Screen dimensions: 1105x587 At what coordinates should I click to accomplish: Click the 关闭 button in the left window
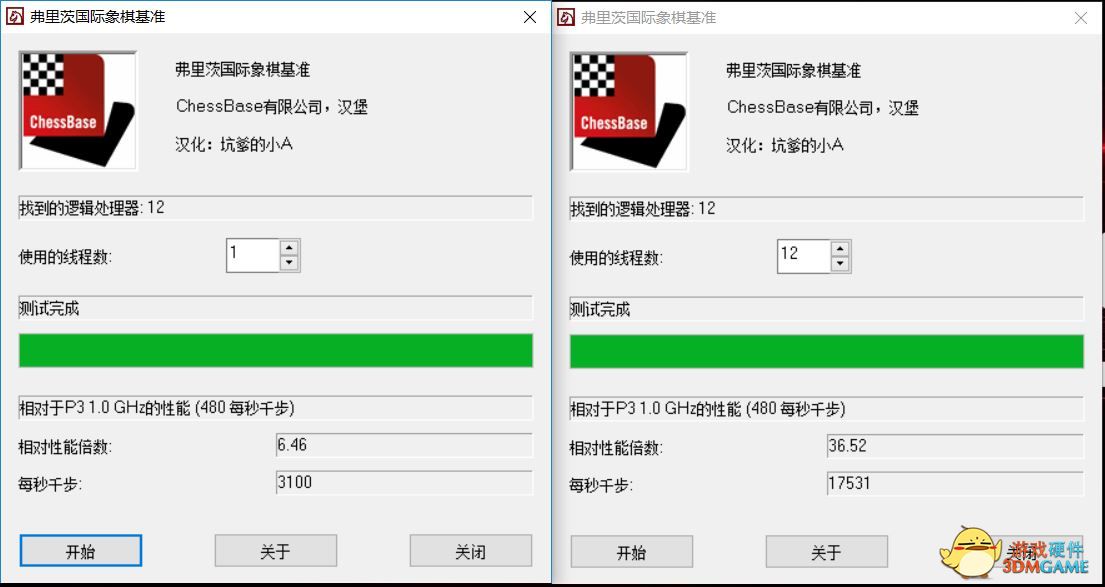coord(471,550)
